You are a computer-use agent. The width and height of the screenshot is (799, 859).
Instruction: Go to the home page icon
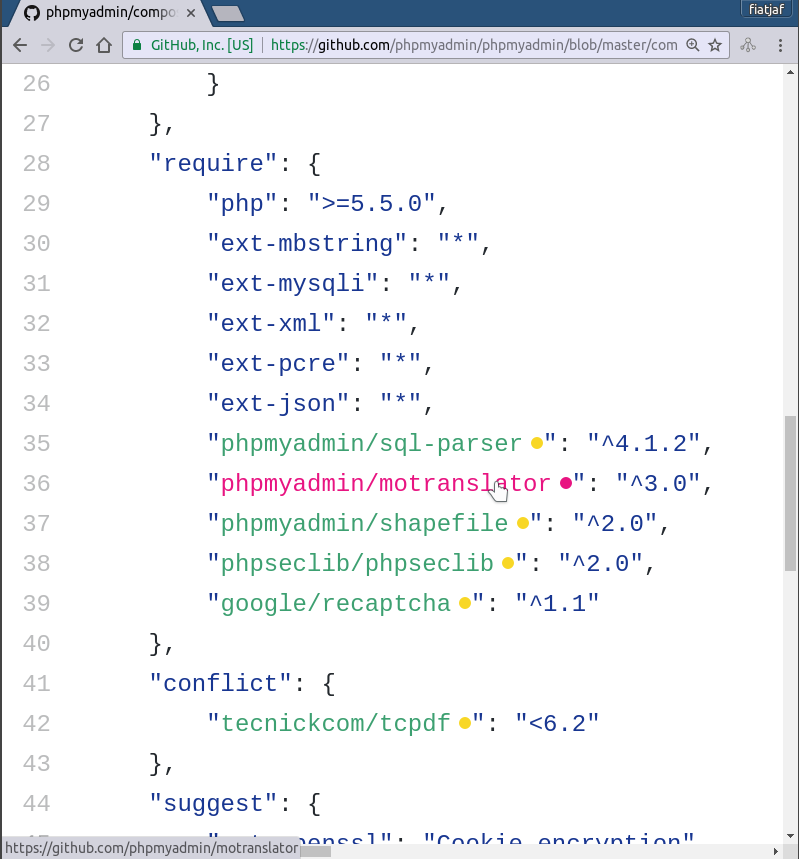tap(104, 45)
